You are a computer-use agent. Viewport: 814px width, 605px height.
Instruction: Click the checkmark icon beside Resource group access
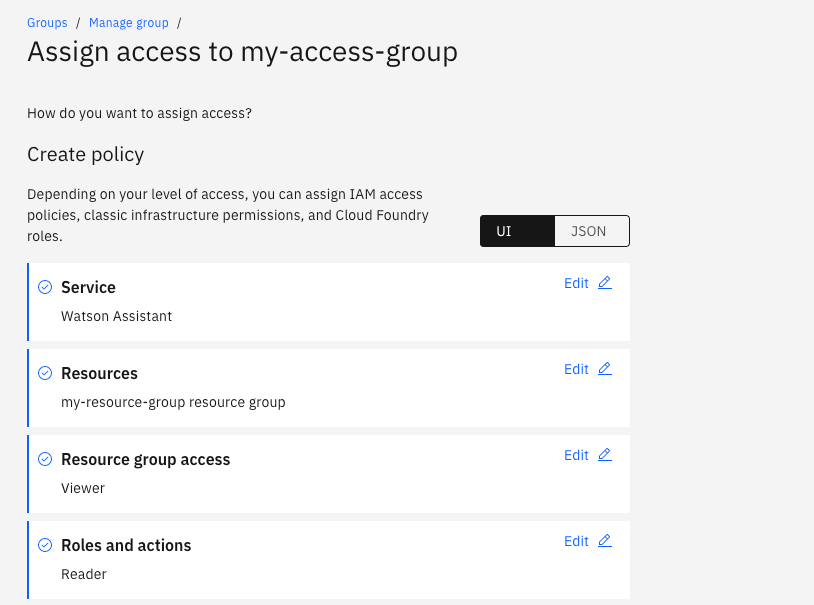(45, 459)
